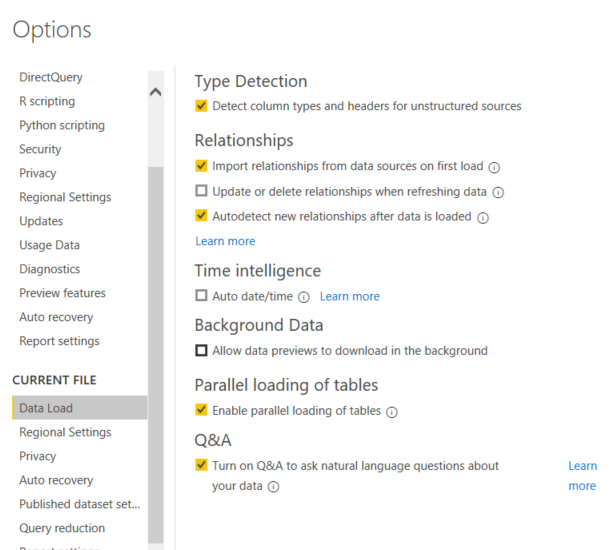Open Current File Regional Settings below Data Load
The image size is (609, 550).
pos(65,432)
